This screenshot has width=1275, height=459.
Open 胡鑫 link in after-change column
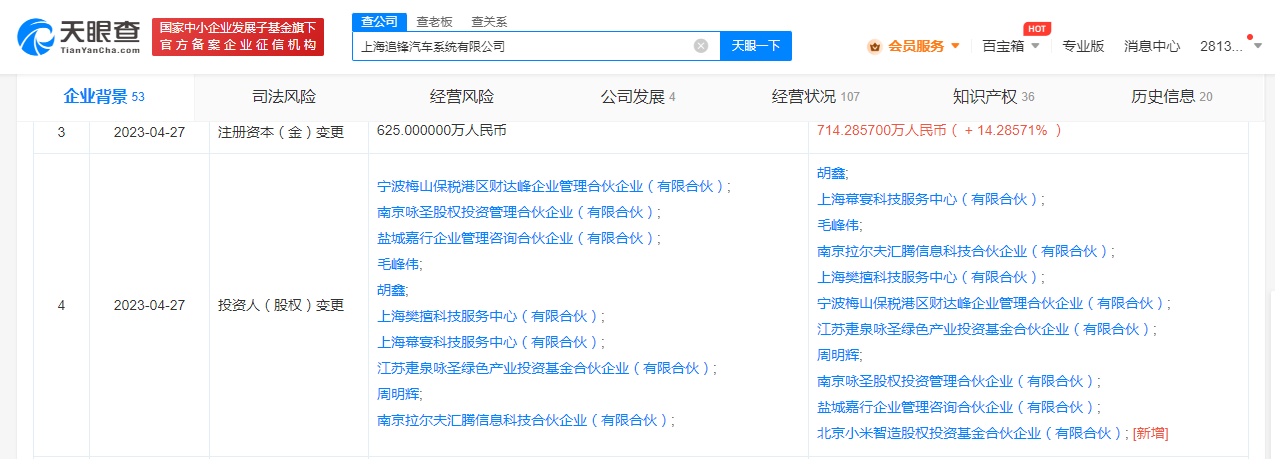(x=830, y=173)
